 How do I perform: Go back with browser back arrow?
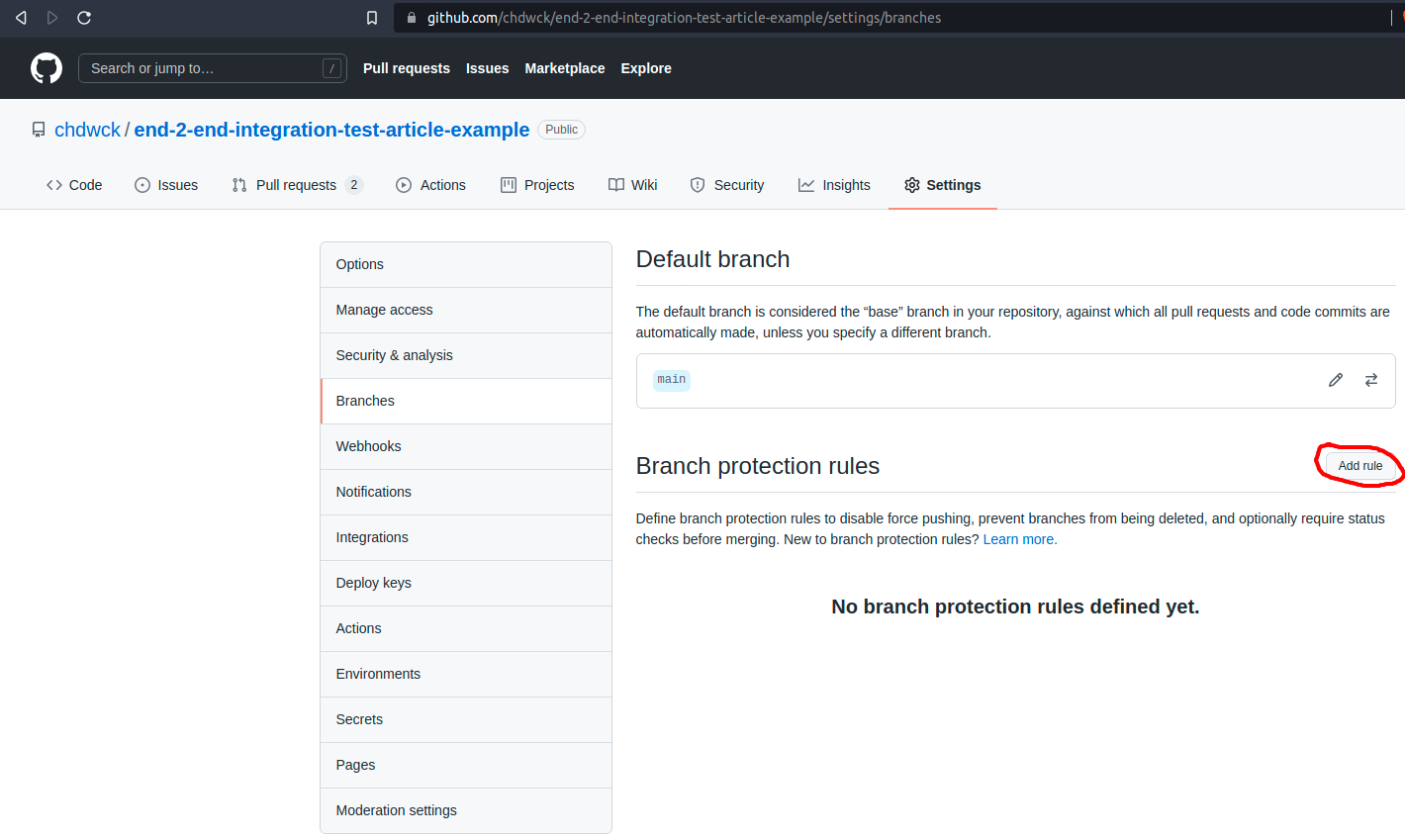tap(21, 18)
